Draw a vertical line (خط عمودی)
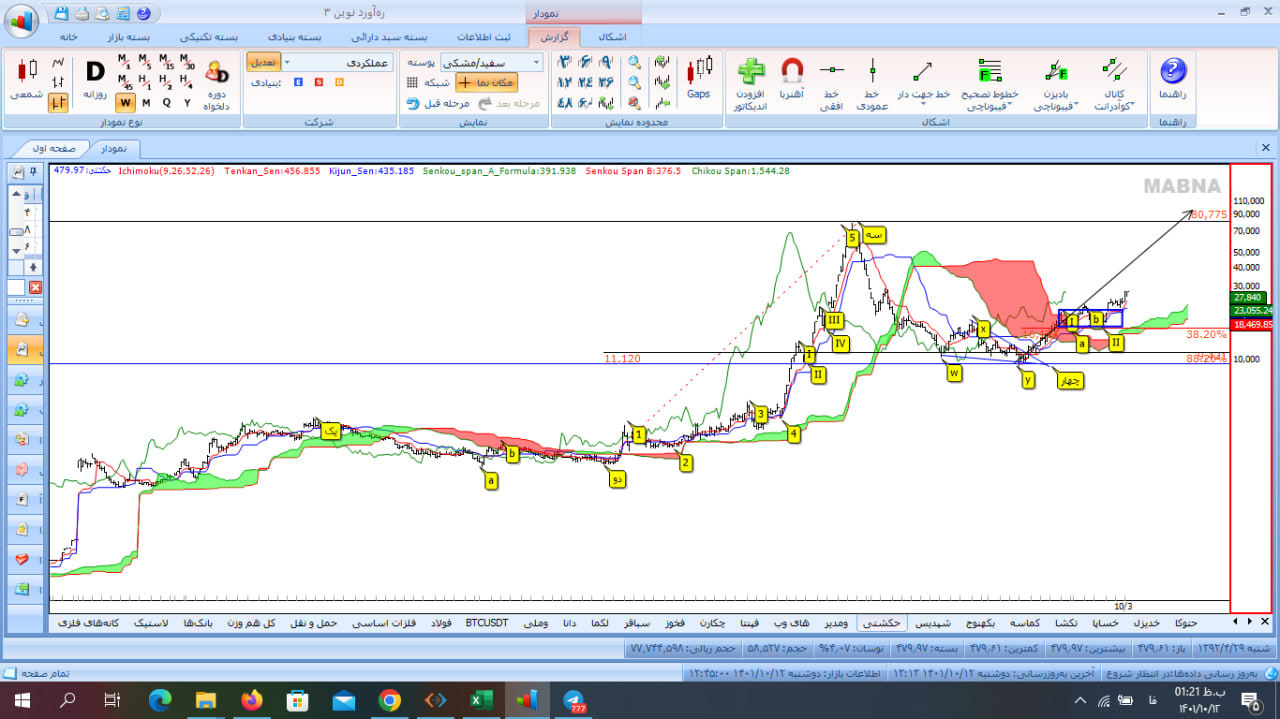The height and width of the screenshot is (719, 1280). click(873, 84)
